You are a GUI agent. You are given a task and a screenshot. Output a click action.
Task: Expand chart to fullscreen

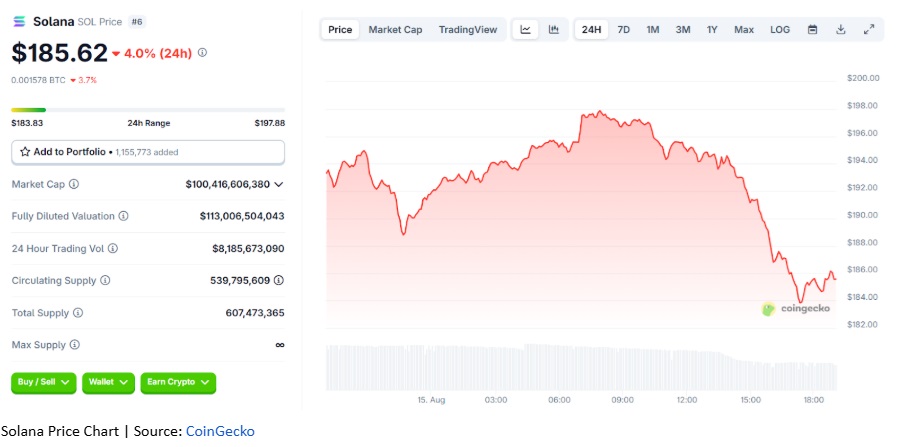click(x=868, y=30)
